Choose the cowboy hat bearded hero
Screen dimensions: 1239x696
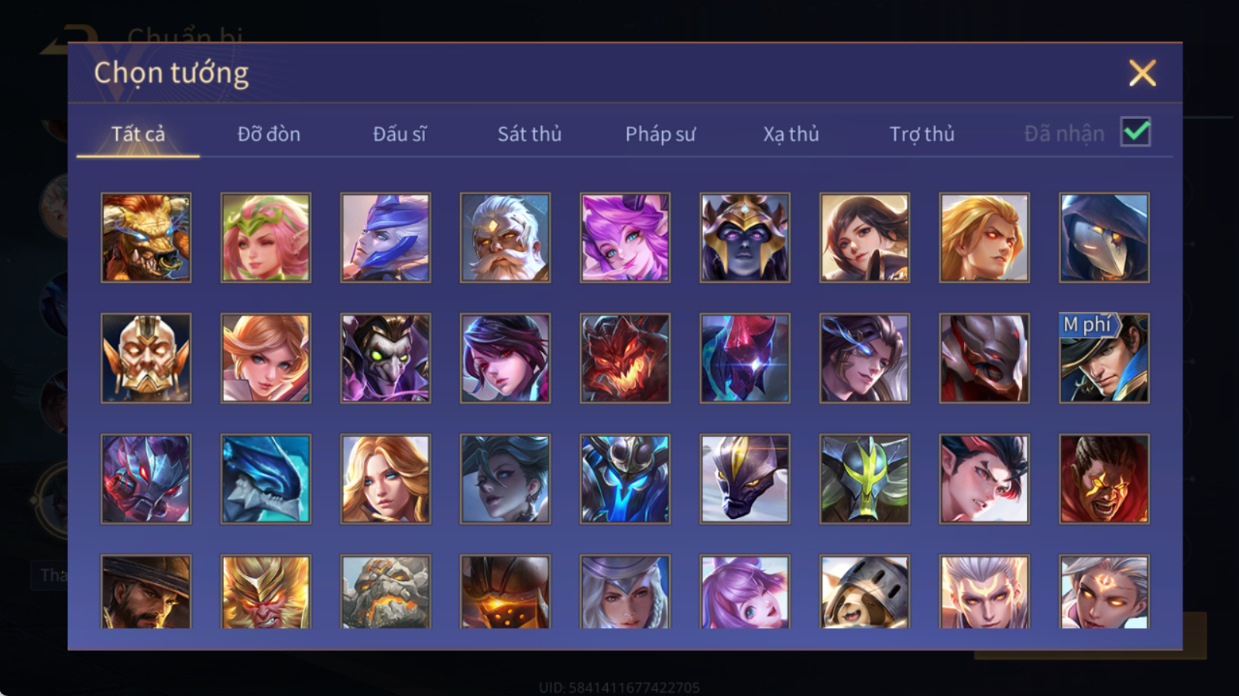[146, 592]
